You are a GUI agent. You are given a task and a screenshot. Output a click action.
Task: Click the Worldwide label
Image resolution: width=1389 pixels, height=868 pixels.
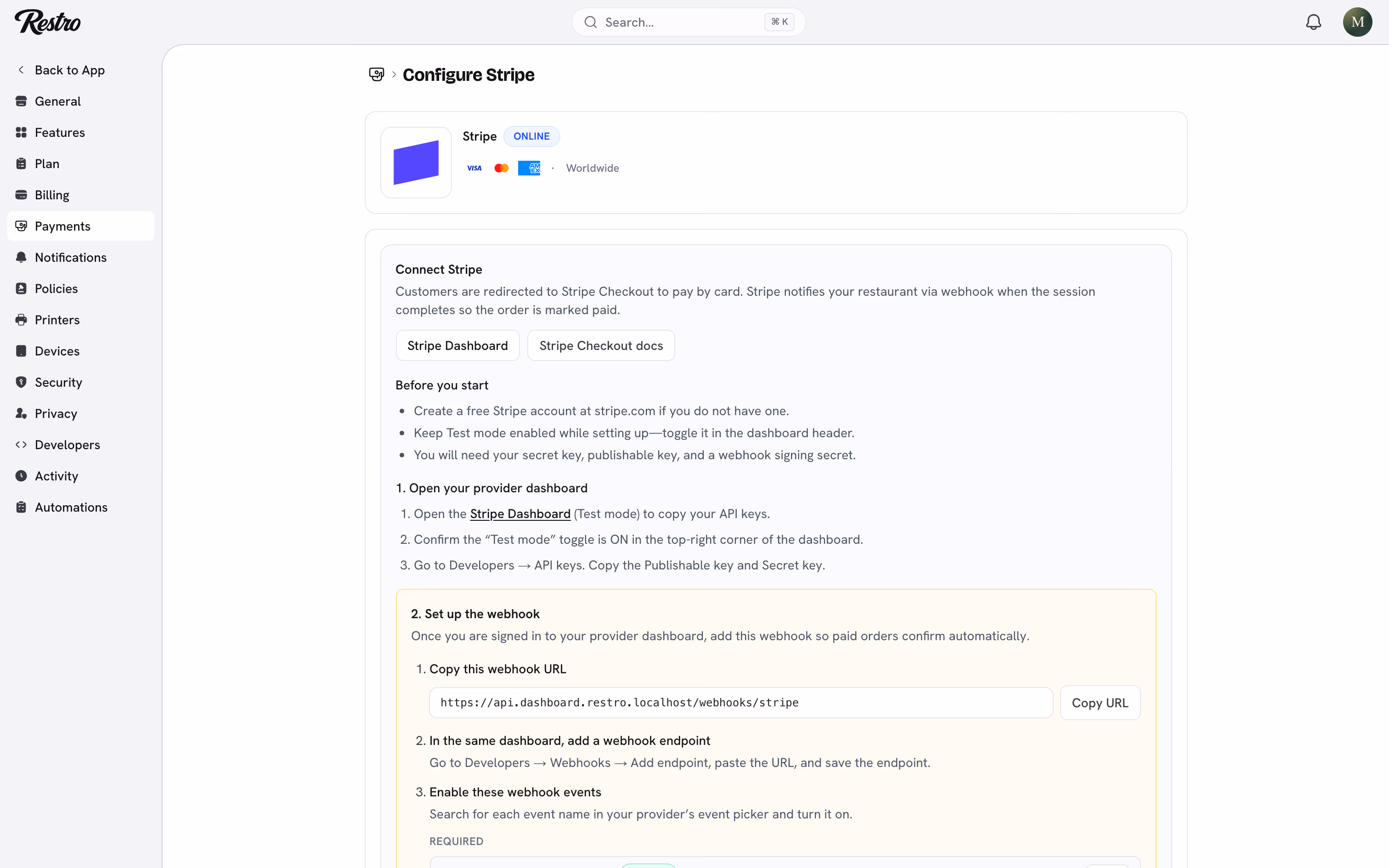[593, 168]
